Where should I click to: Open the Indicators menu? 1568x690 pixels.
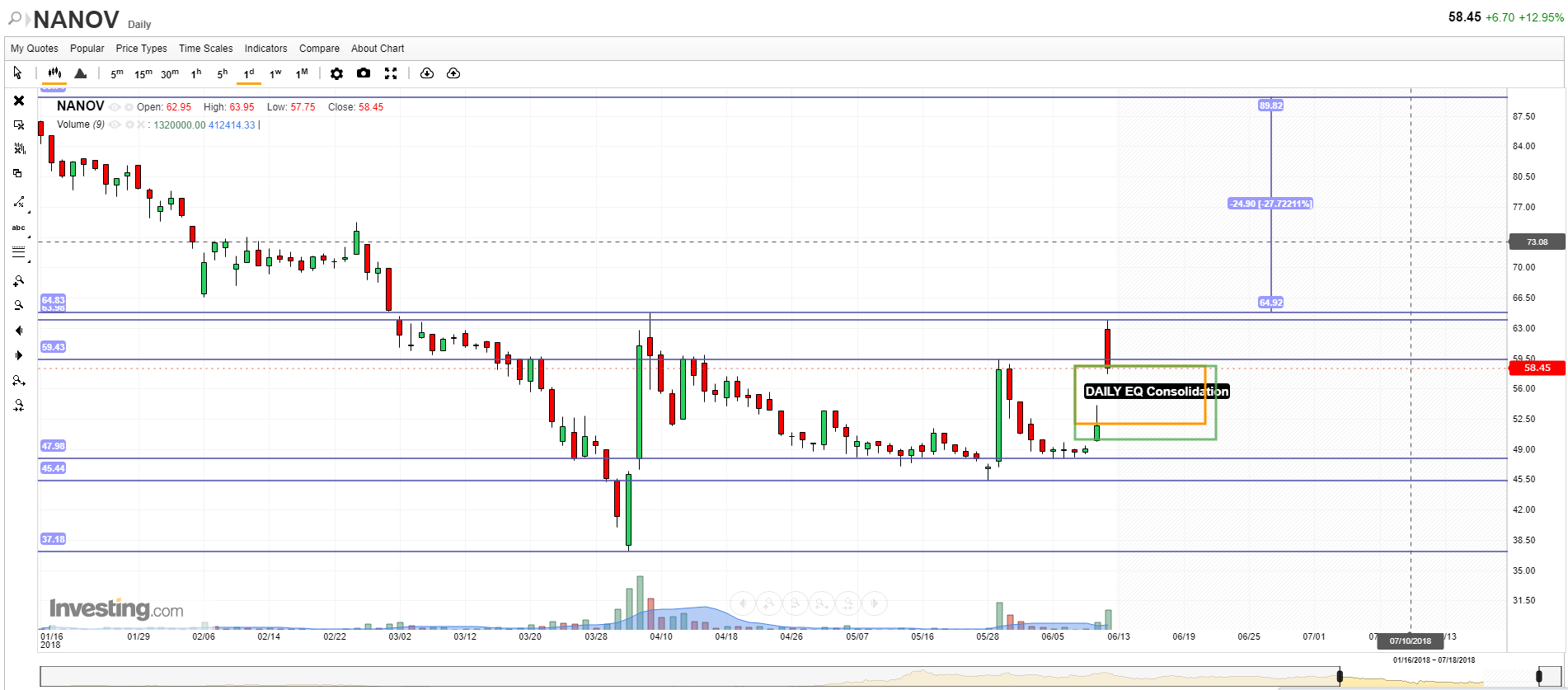[x=266, y=49]
